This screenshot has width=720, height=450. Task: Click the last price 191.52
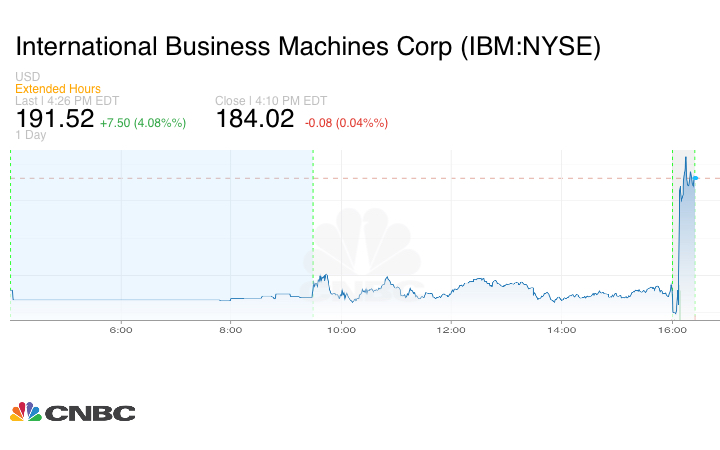pos(54,120)
